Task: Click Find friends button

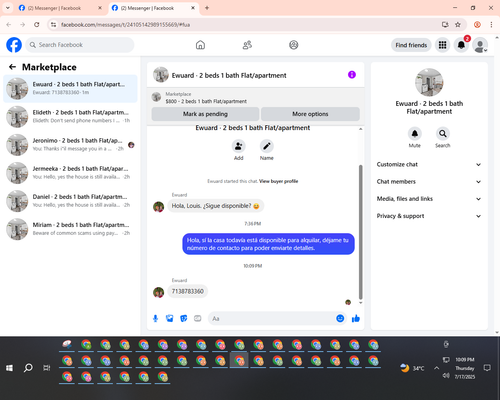Action: point(411,45)
